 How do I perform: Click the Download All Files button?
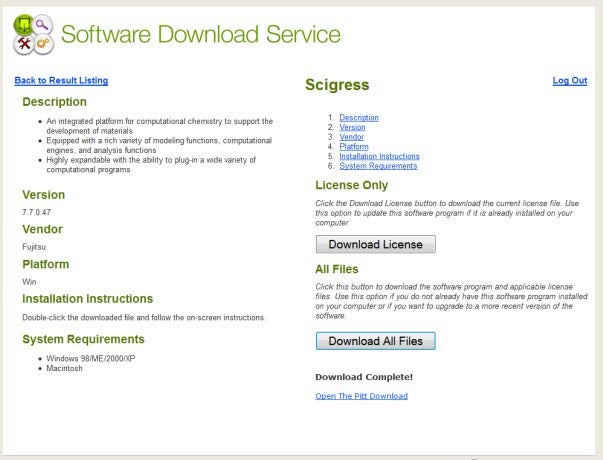point(376,341)
